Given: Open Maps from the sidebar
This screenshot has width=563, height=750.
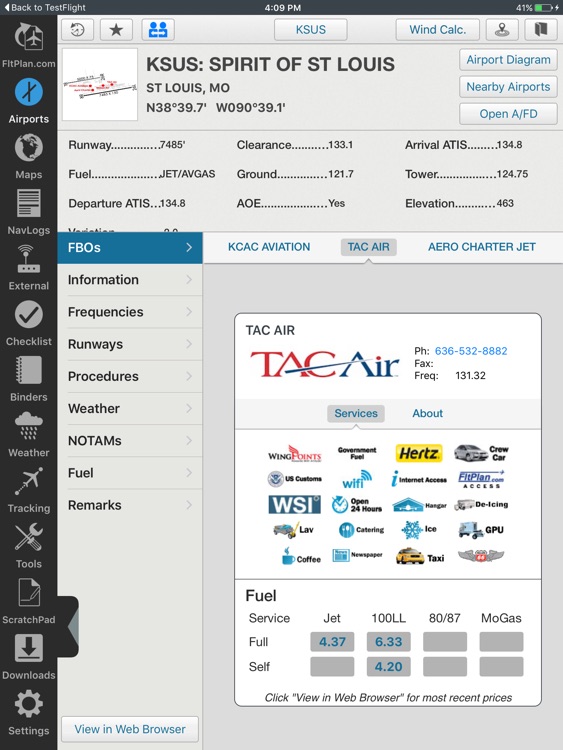Looking at the screenshot, I should 28,156.
